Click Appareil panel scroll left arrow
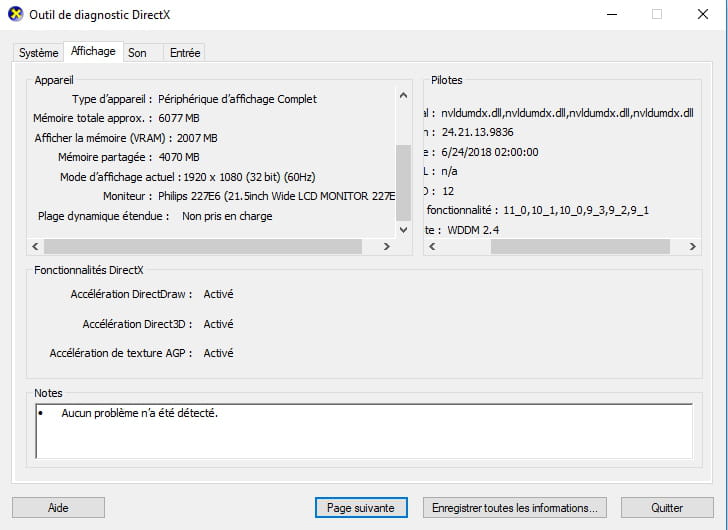728x530 pixels. [35, 246]
